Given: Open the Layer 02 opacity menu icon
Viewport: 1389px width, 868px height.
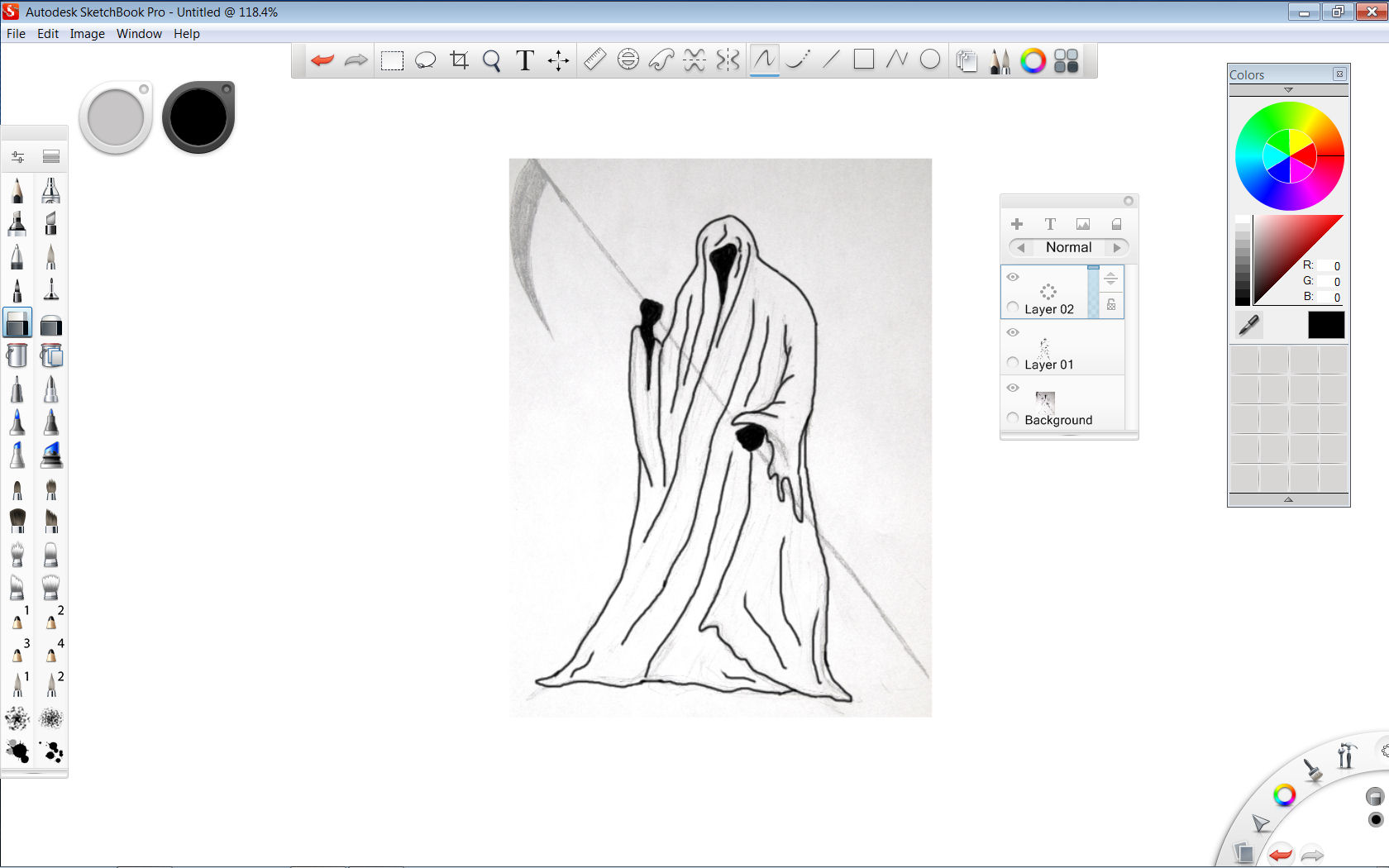Looking at the screenshot, I should click(x=1111, y=279).
